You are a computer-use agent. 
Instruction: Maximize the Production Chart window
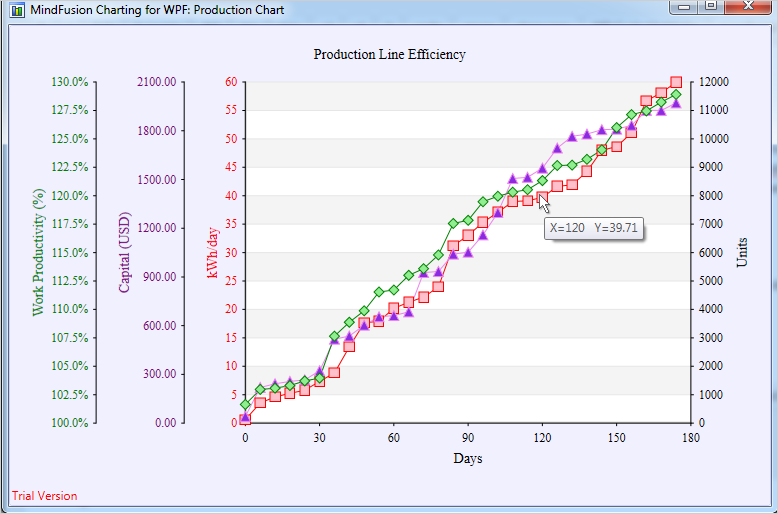711,6
